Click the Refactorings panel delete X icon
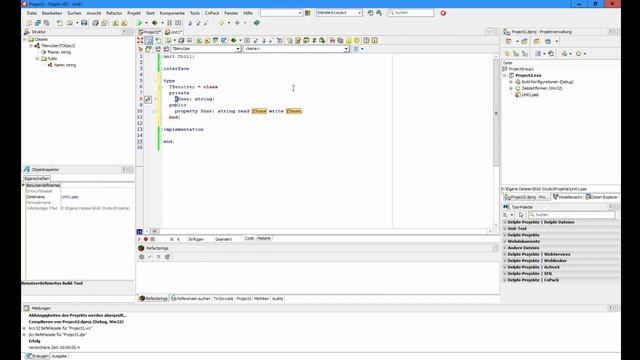 [159, 257]
